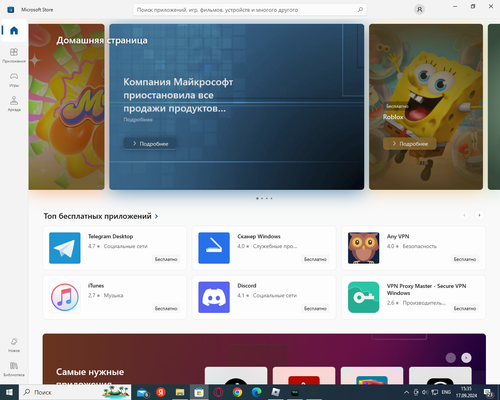This screenshot has height=400, width=500.
Task: Open the Games section in sidebar
Action: click(x=14, y=80)
